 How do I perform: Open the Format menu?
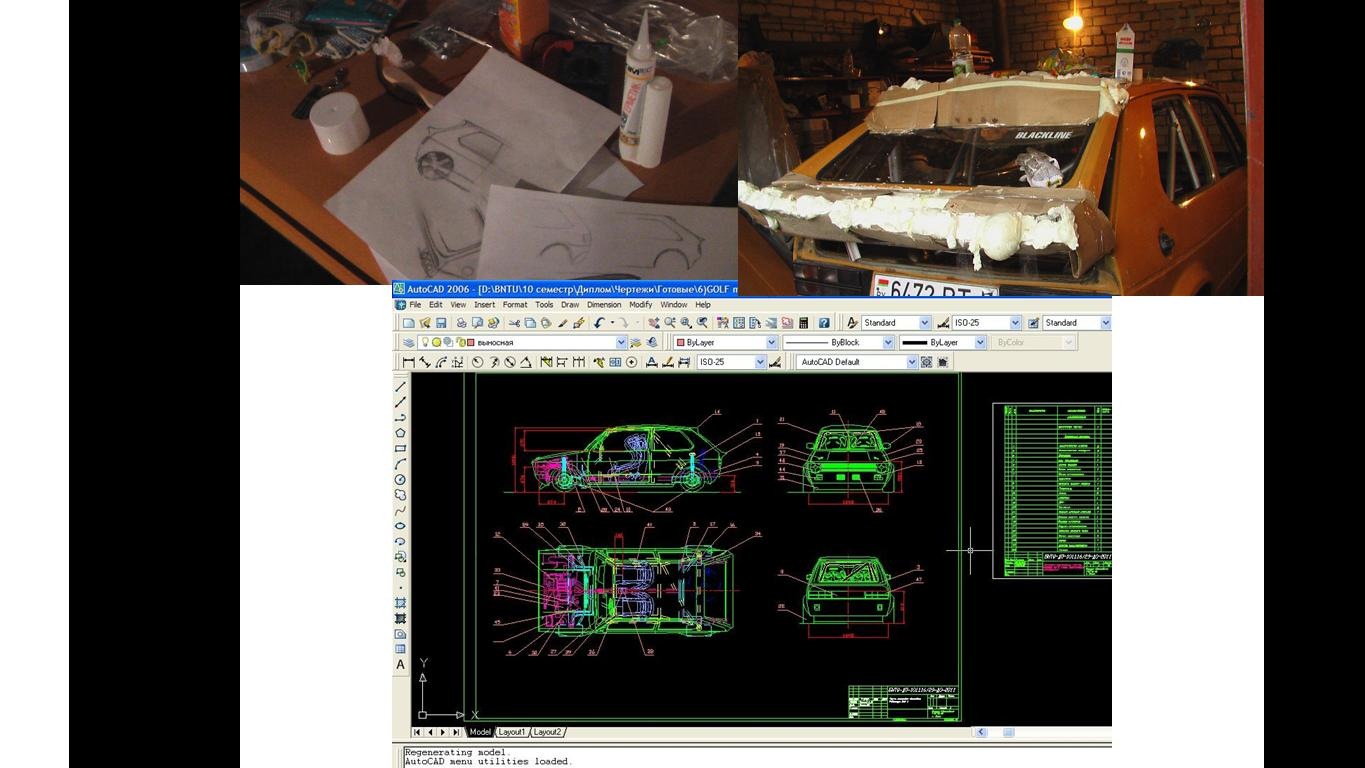point(515,305)
